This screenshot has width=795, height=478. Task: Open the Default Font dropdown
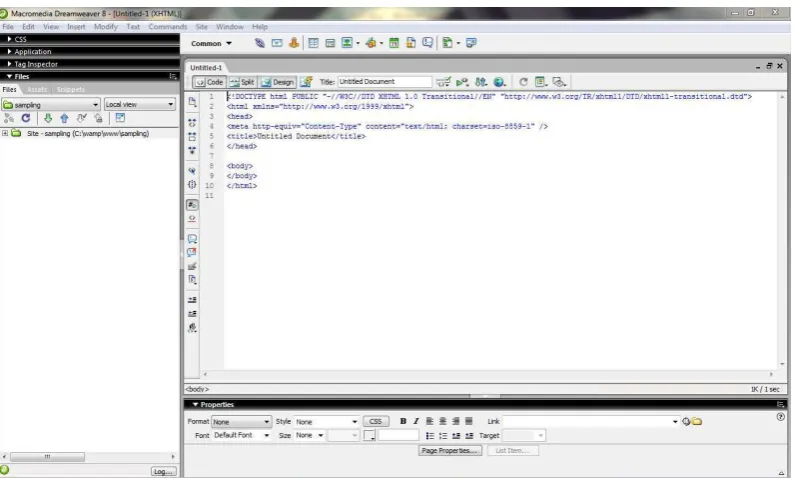point(241,435)
